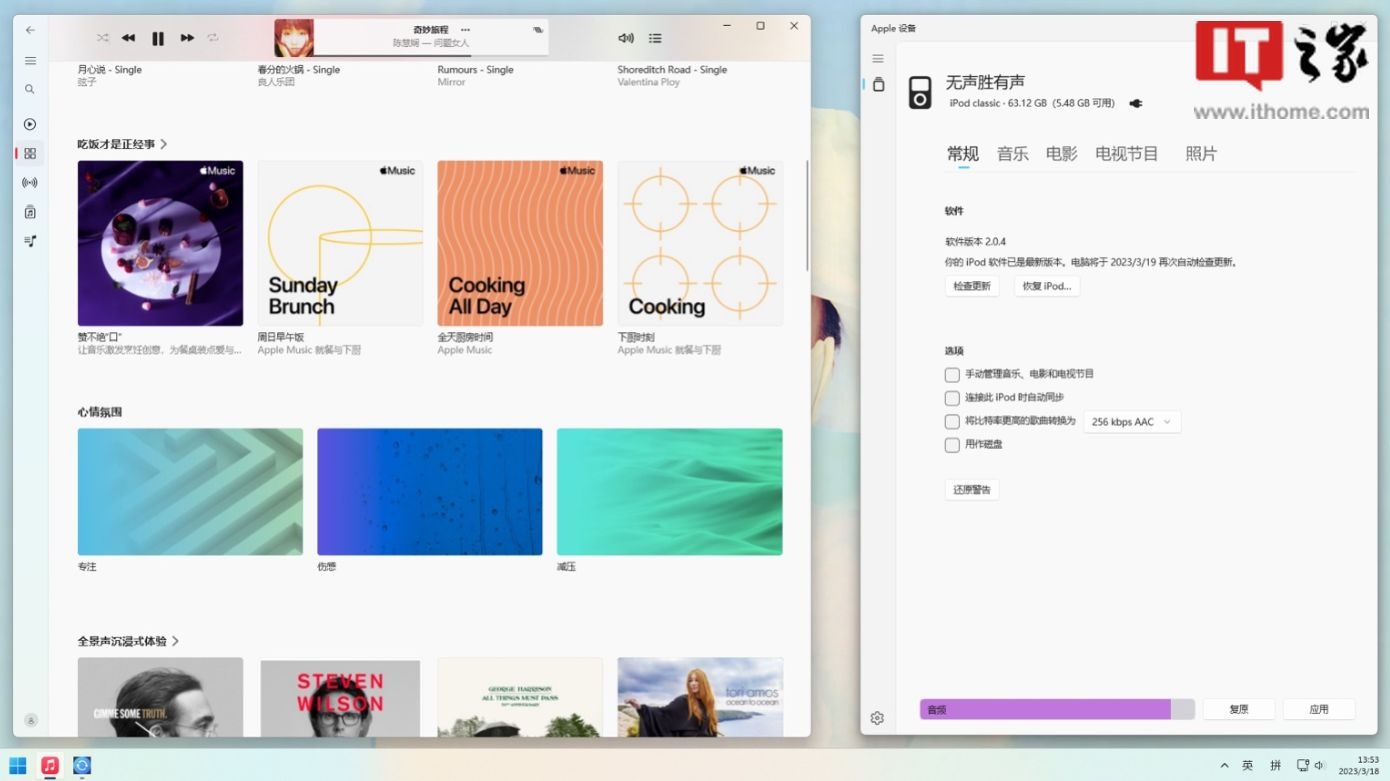Open Windows Start menu

tap(18, 765)
